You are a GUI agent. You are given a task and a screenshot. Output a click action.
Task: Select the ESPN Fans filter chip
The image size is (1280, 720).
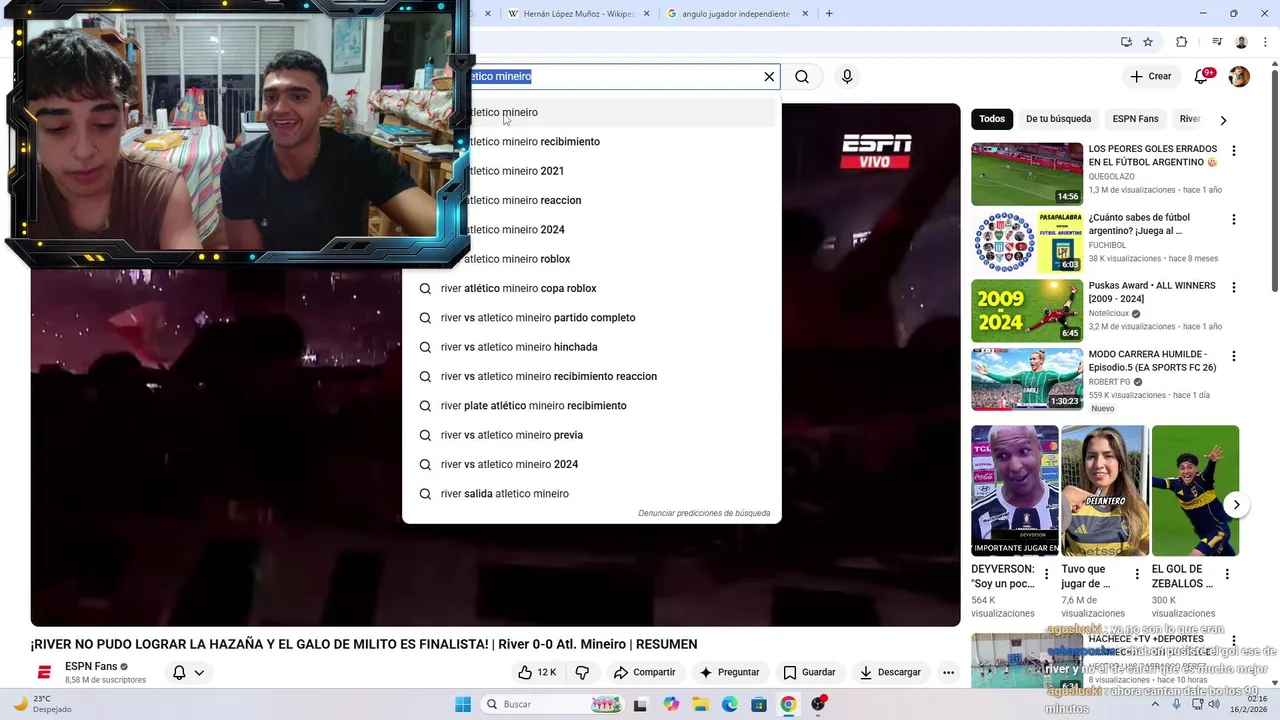(1135, 119)
